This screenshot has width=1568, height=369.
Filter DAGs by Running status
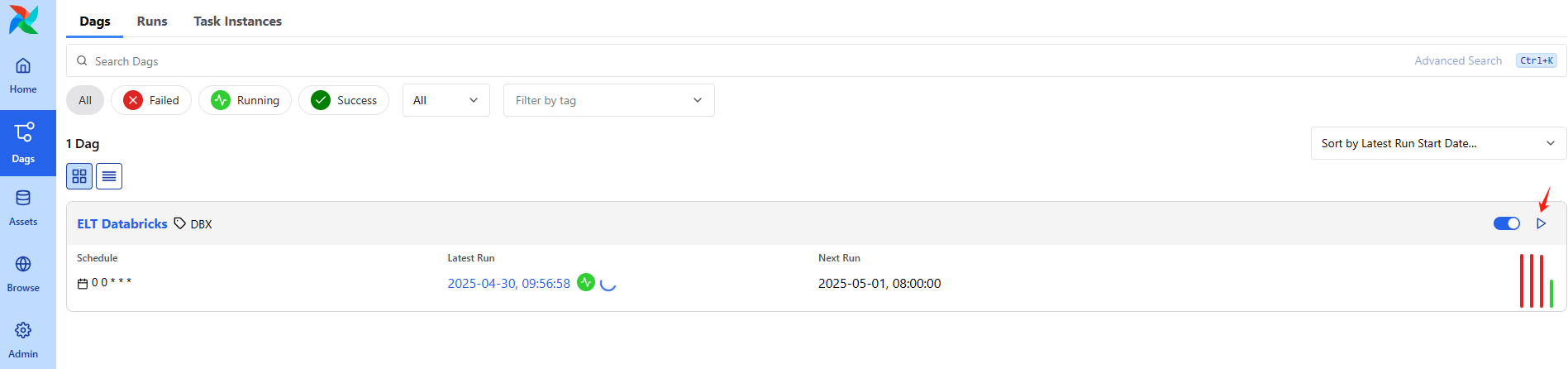(245, 100)
